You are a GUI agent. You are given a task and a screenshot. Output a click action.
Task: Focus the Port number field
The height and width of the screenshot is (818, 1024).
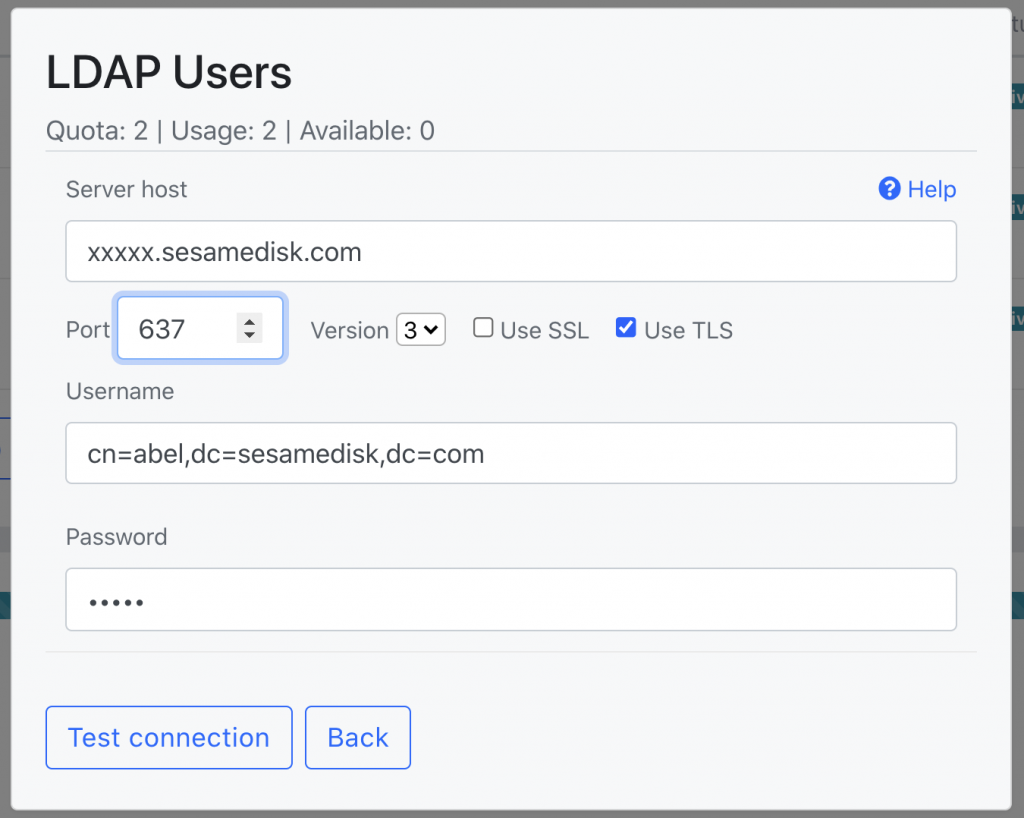200,328
